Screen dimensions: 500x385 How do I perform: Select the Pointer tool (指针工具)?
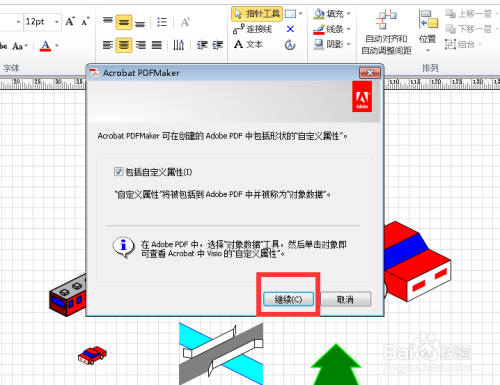pos(257,14)
